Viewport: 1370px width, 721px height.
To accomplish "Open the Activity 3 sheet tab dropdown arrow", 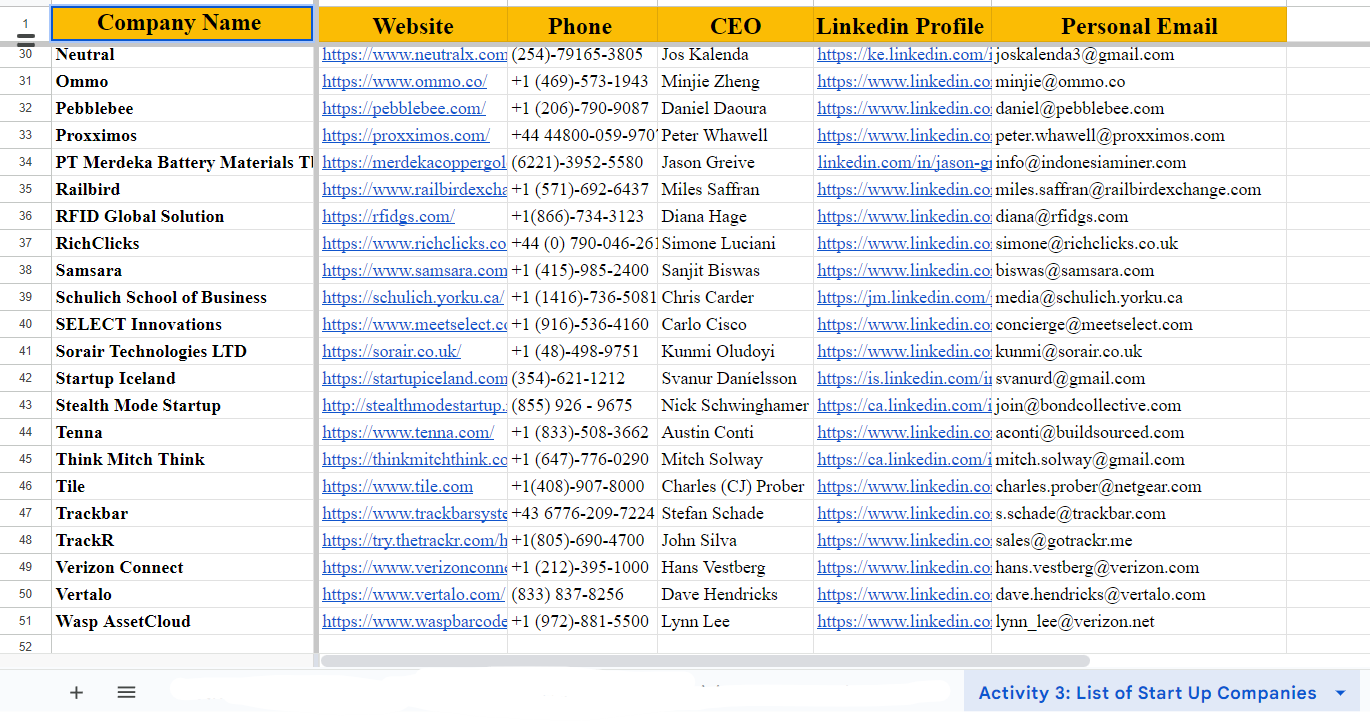I will pos(1340,693).
